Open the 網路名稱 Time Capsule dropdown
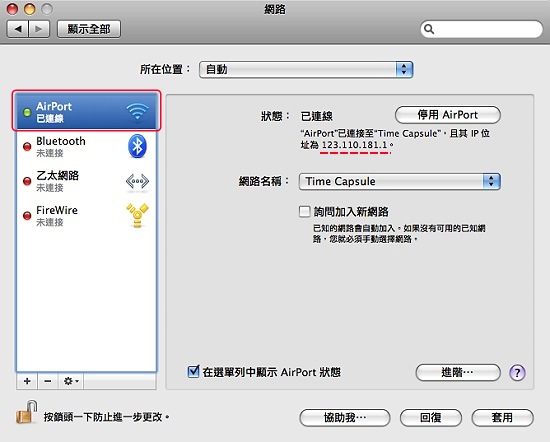This screenshot has width=550, height=442. click(x=400, y=181)
